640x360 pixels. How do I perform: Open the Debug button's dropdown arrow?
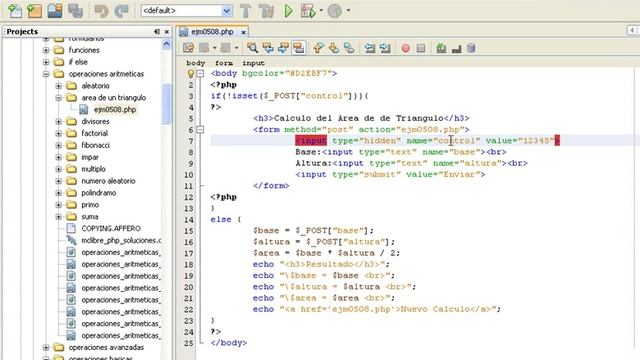pos(321,11)
